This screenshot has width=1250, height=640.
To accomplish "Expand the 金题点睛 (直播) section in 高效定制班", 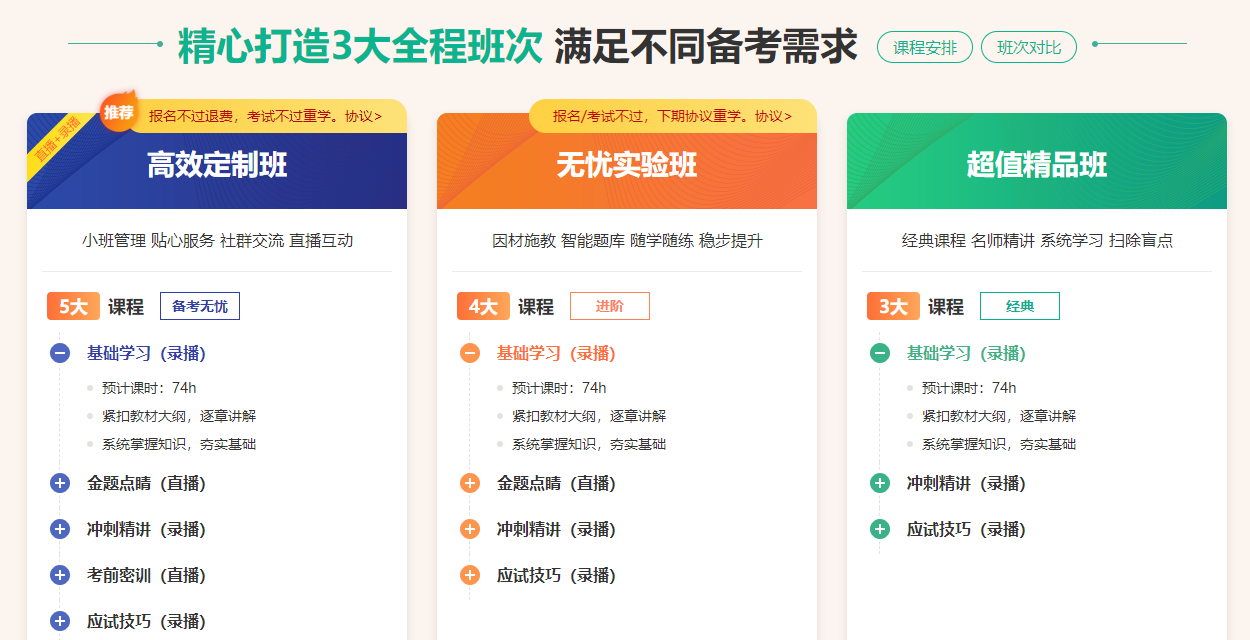I will click(x=59, y=482).
